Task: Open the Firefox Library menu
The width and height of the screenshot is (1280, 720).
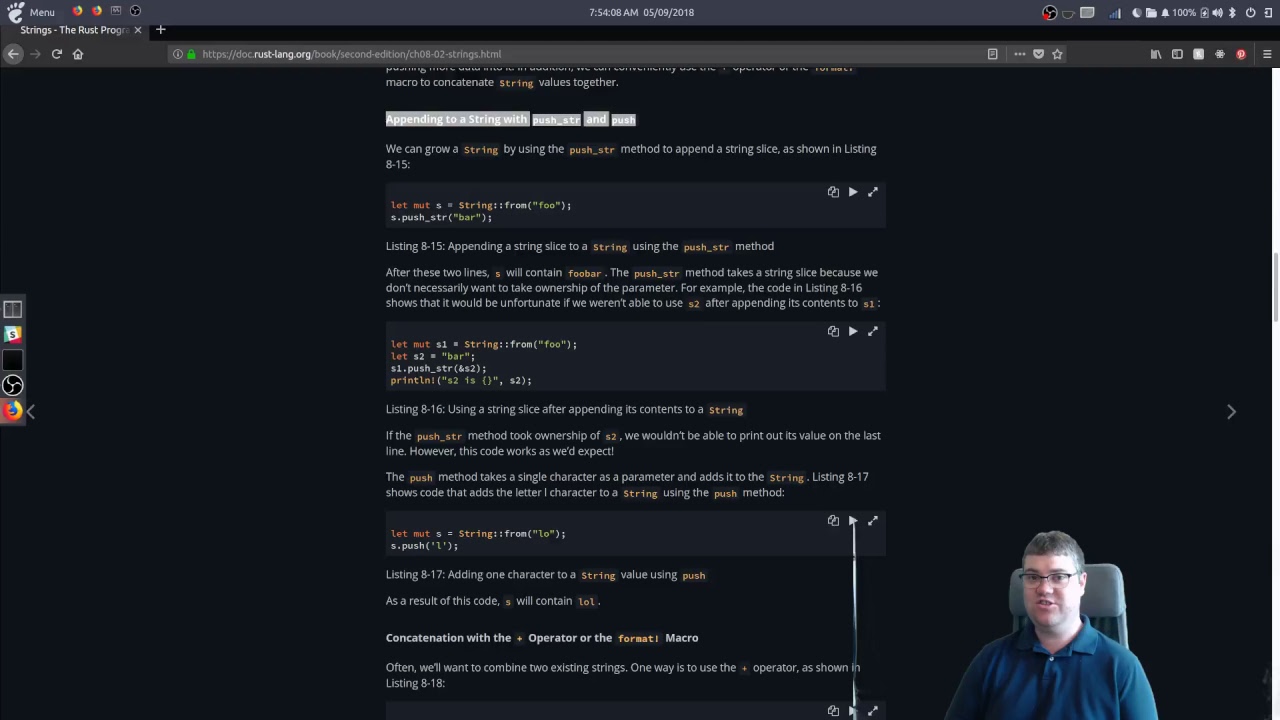Action: (x=1156, y=54)
